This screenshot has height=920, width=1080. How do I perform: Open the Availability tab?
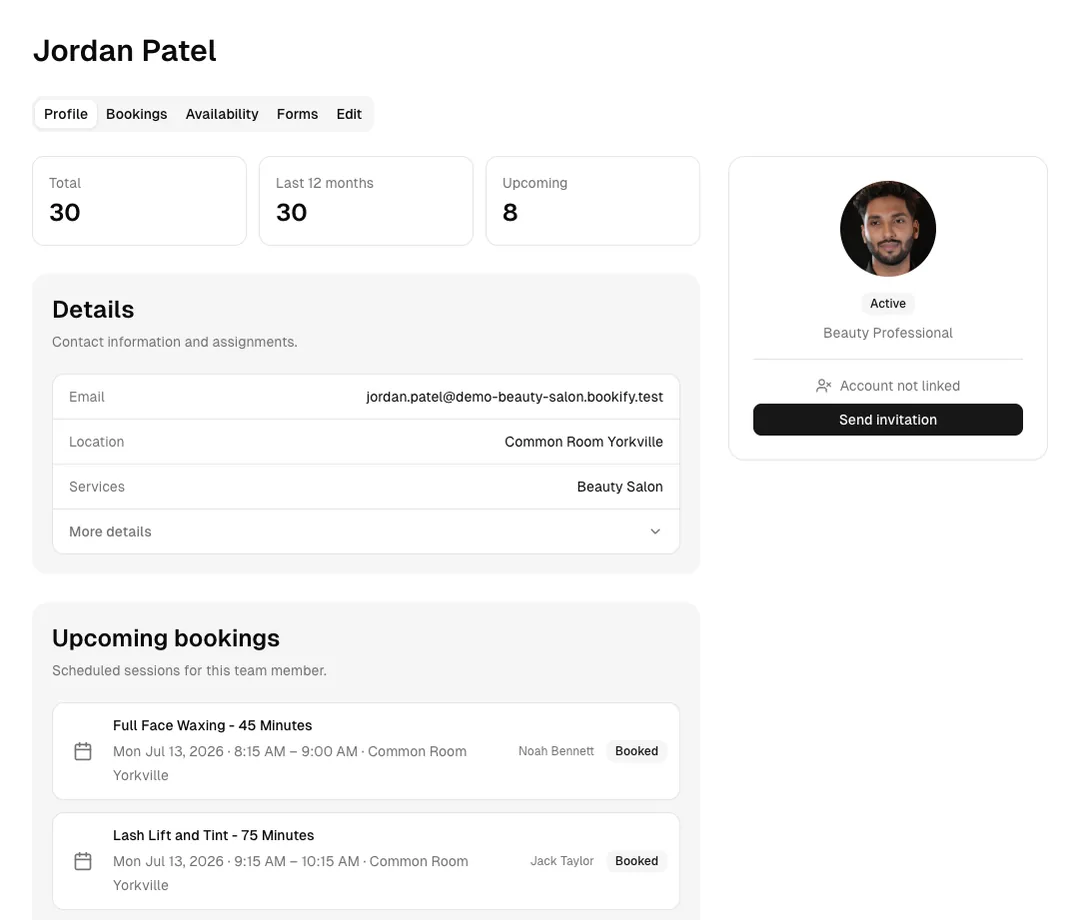[x=222, y=114]
